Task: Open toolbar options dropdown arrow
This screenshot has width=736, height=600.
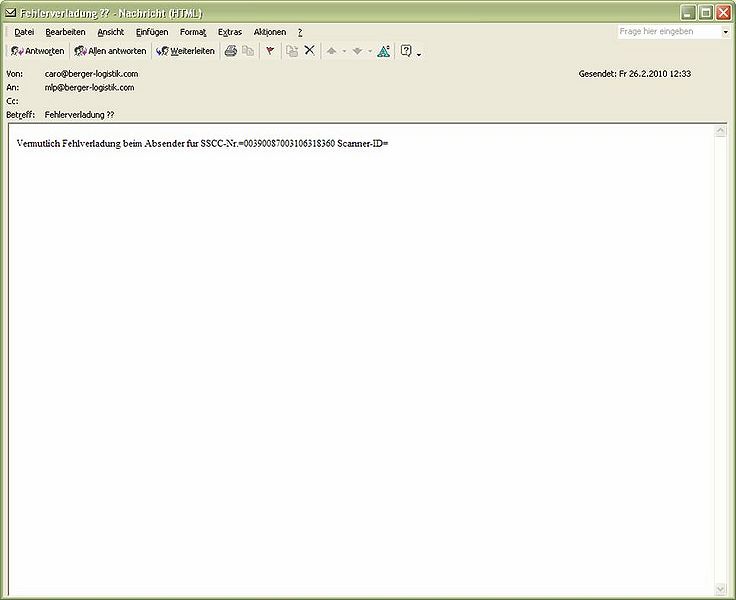Action: pyautogui.click(x=419, y=54)
